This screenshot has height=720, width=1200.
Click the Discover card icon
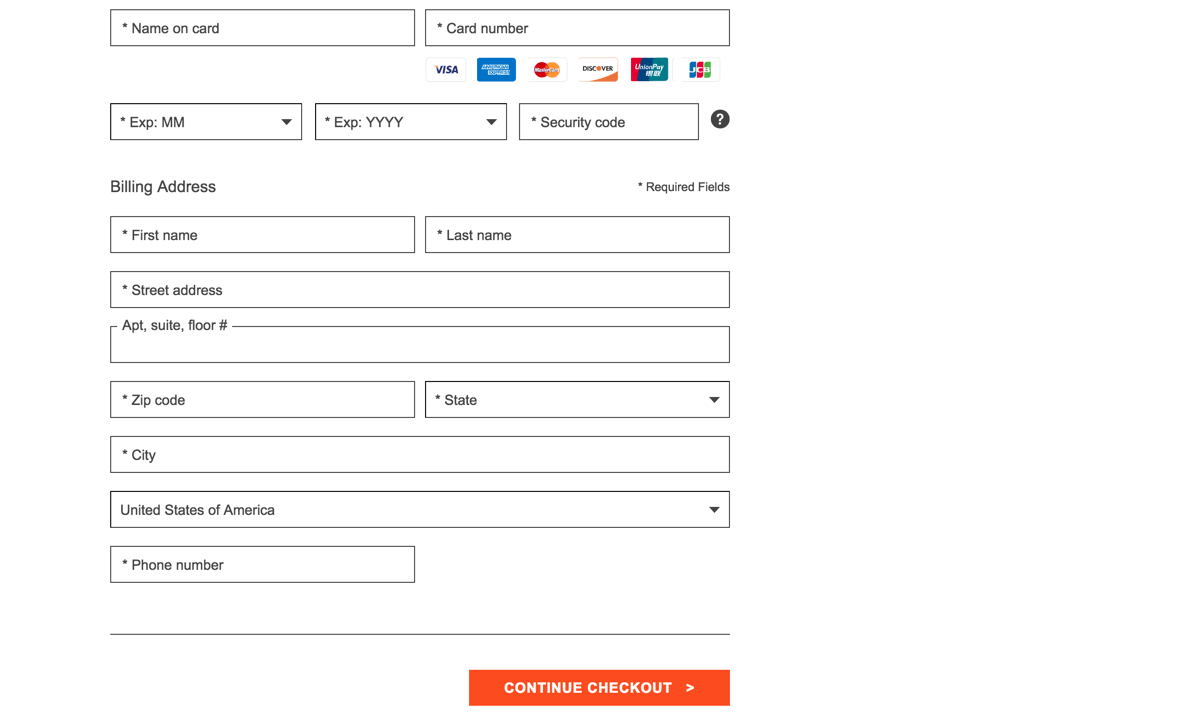click(598, 69)
